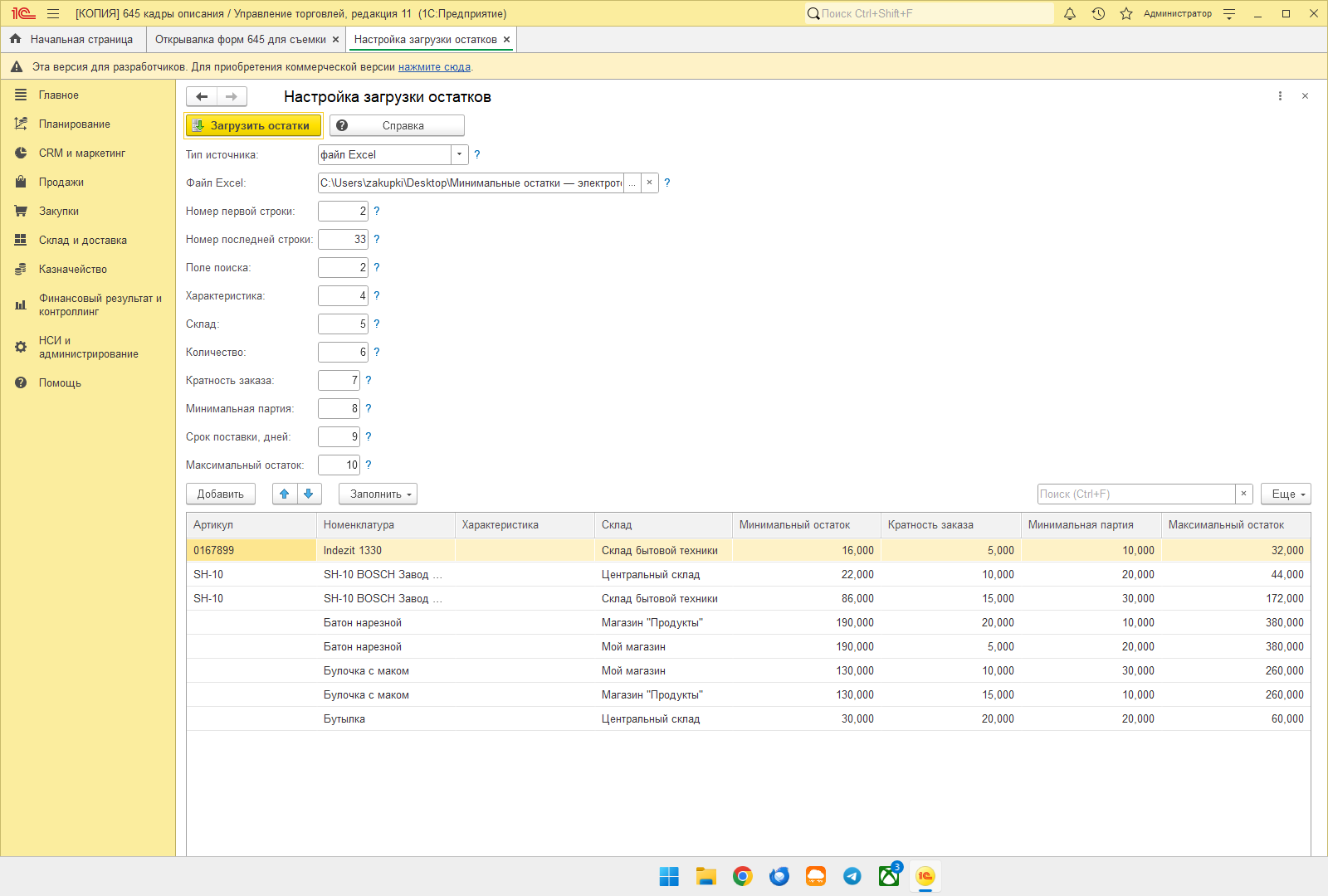1328x896 pixels.
Task: Open the hamburger main menu icon
Action: (x=53, y=13)
